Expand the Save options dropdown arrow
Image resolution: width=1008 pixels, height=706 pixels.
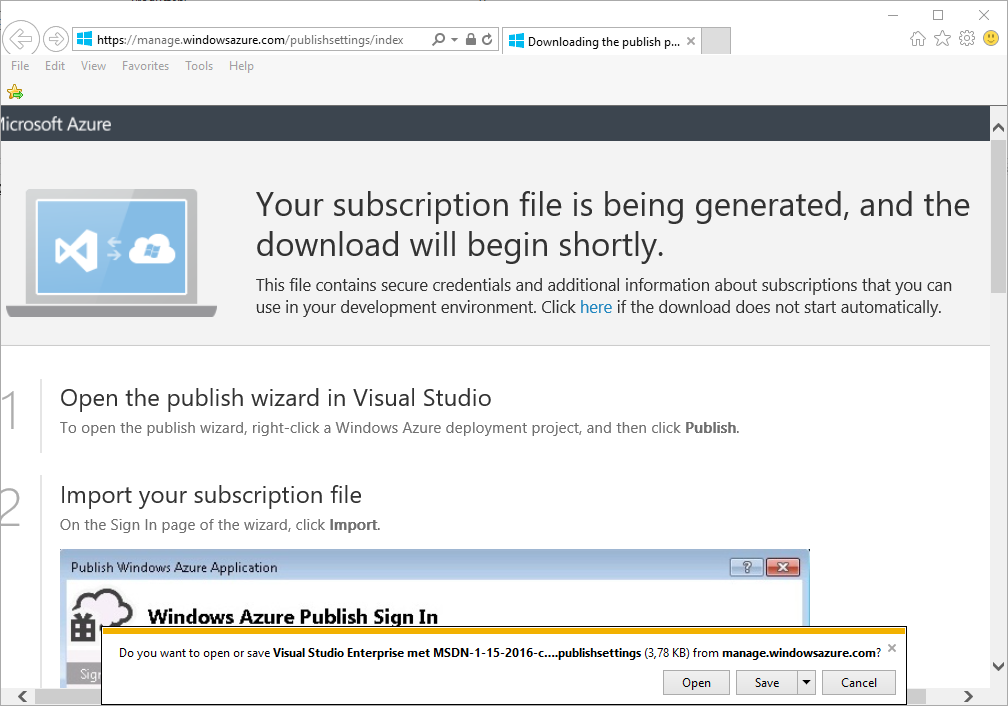pos(806,683)
